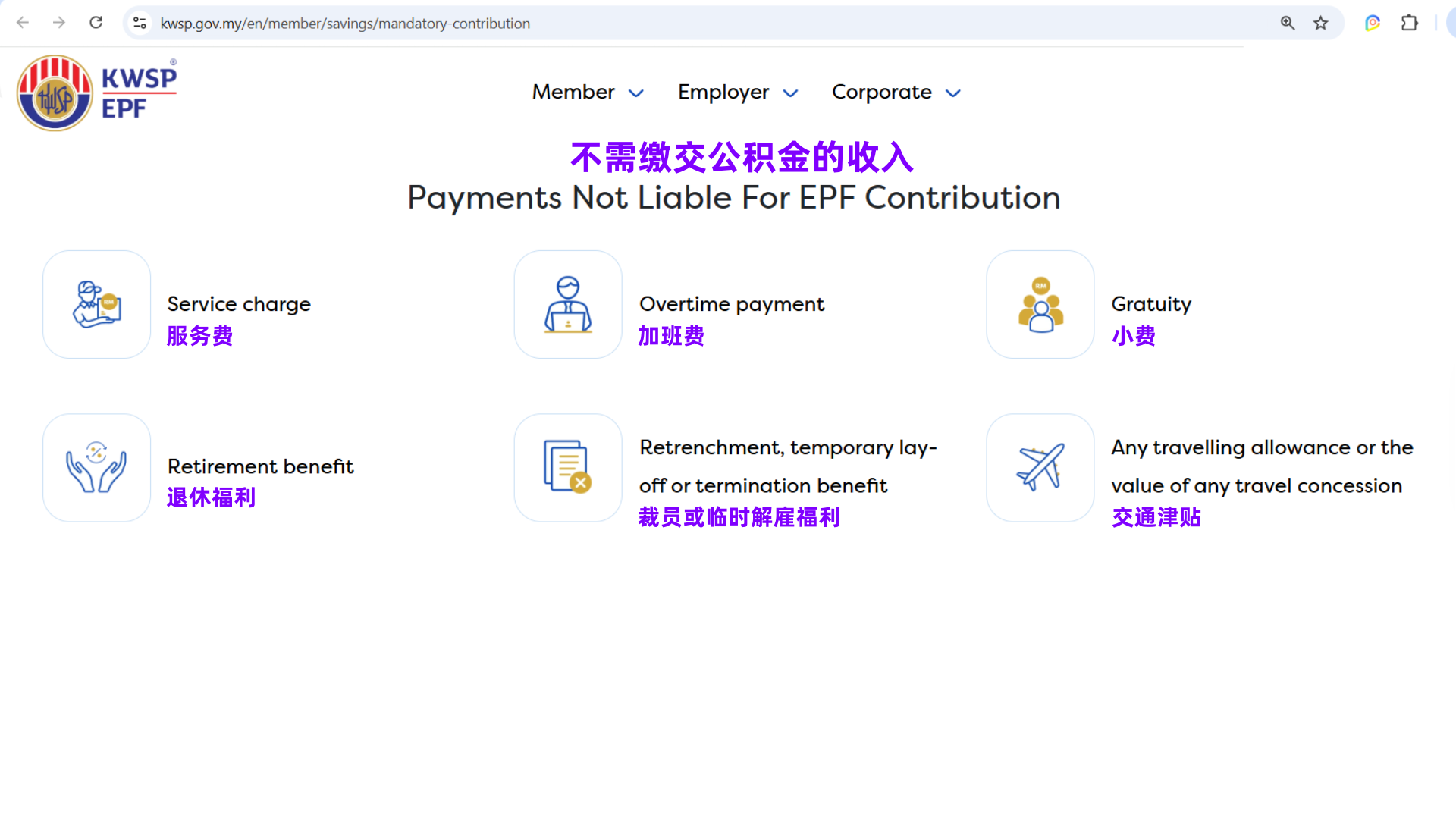1456x819 pixels.
Task: Click the colorful extension icon in toolbar
Action: click(x=1373, y=24)
